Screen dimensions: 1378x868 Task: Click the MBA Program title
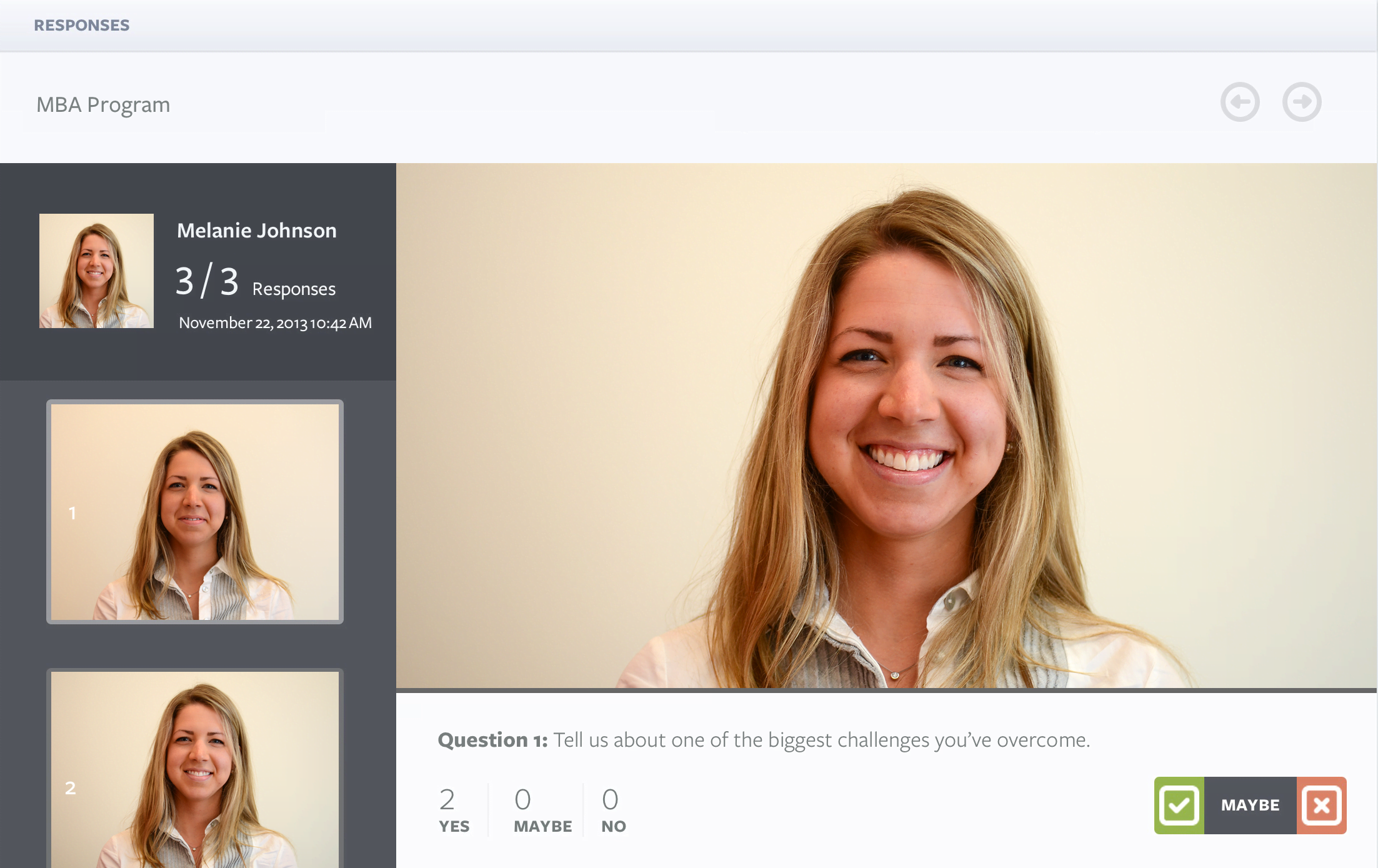103,104
